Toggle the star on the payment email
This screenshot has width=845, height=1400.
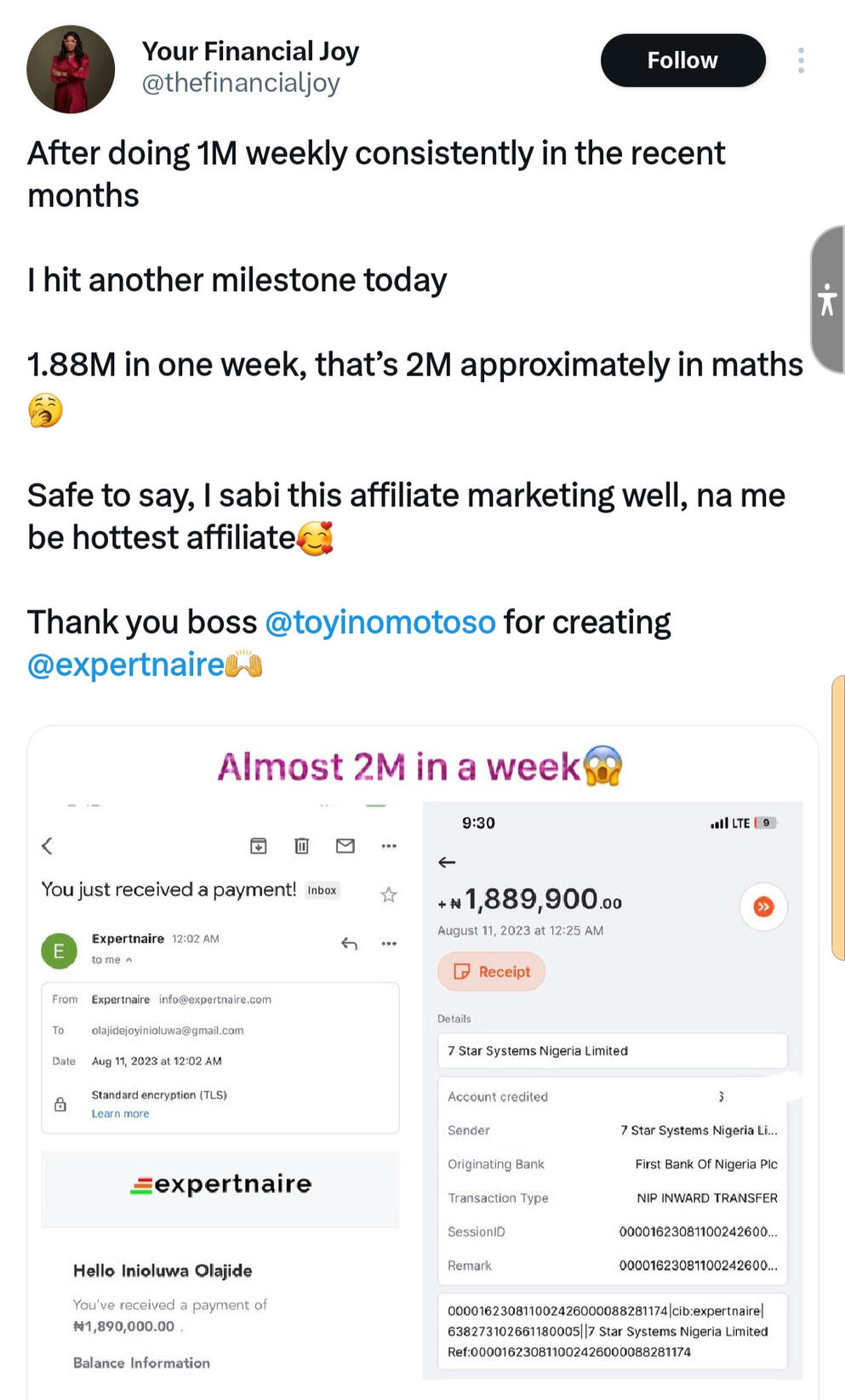[x=389, y=894]
